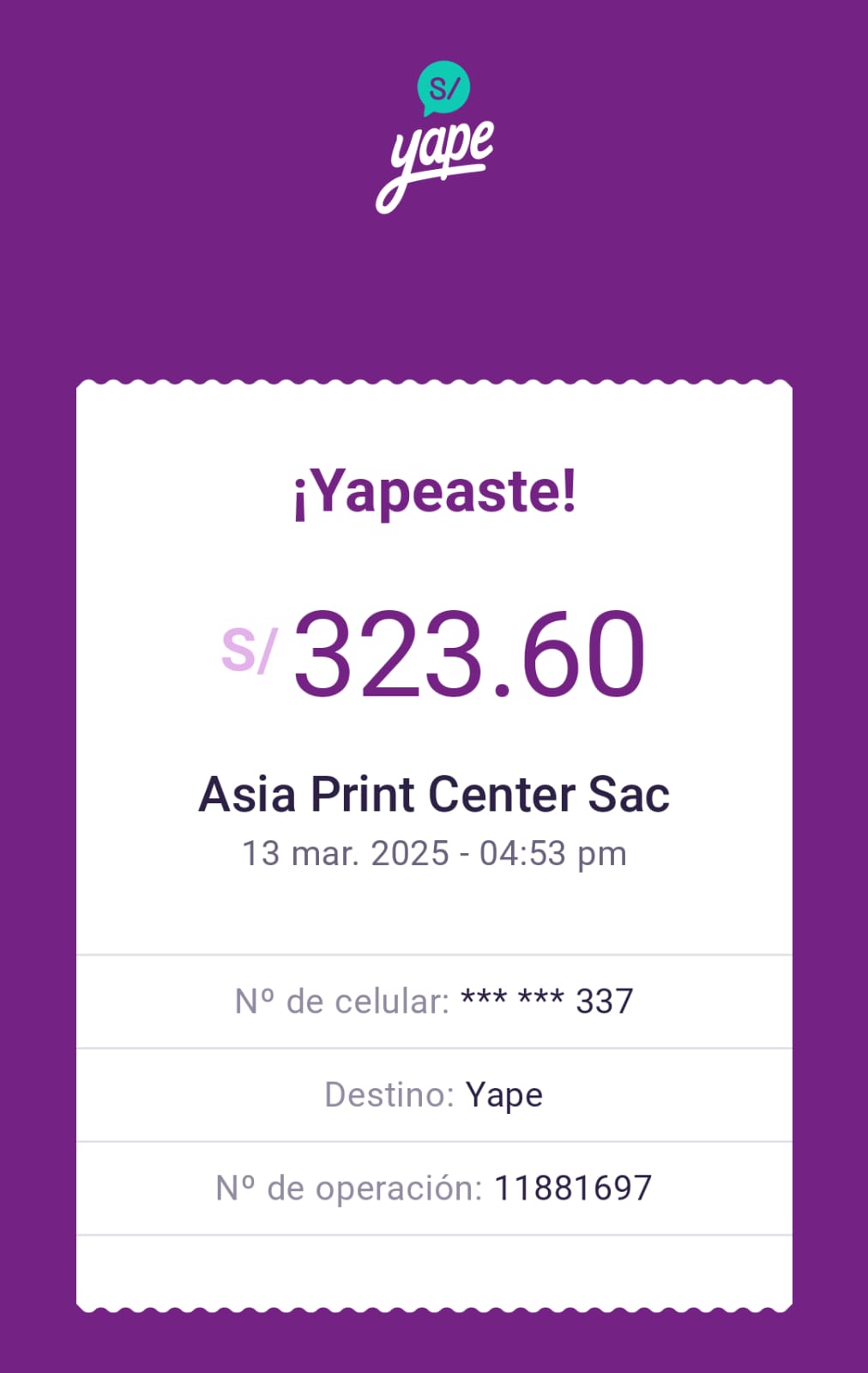The width and height of the screenshot is (868, 1373).
Task: Select operation number 11881697
Action: [573, 1189]
